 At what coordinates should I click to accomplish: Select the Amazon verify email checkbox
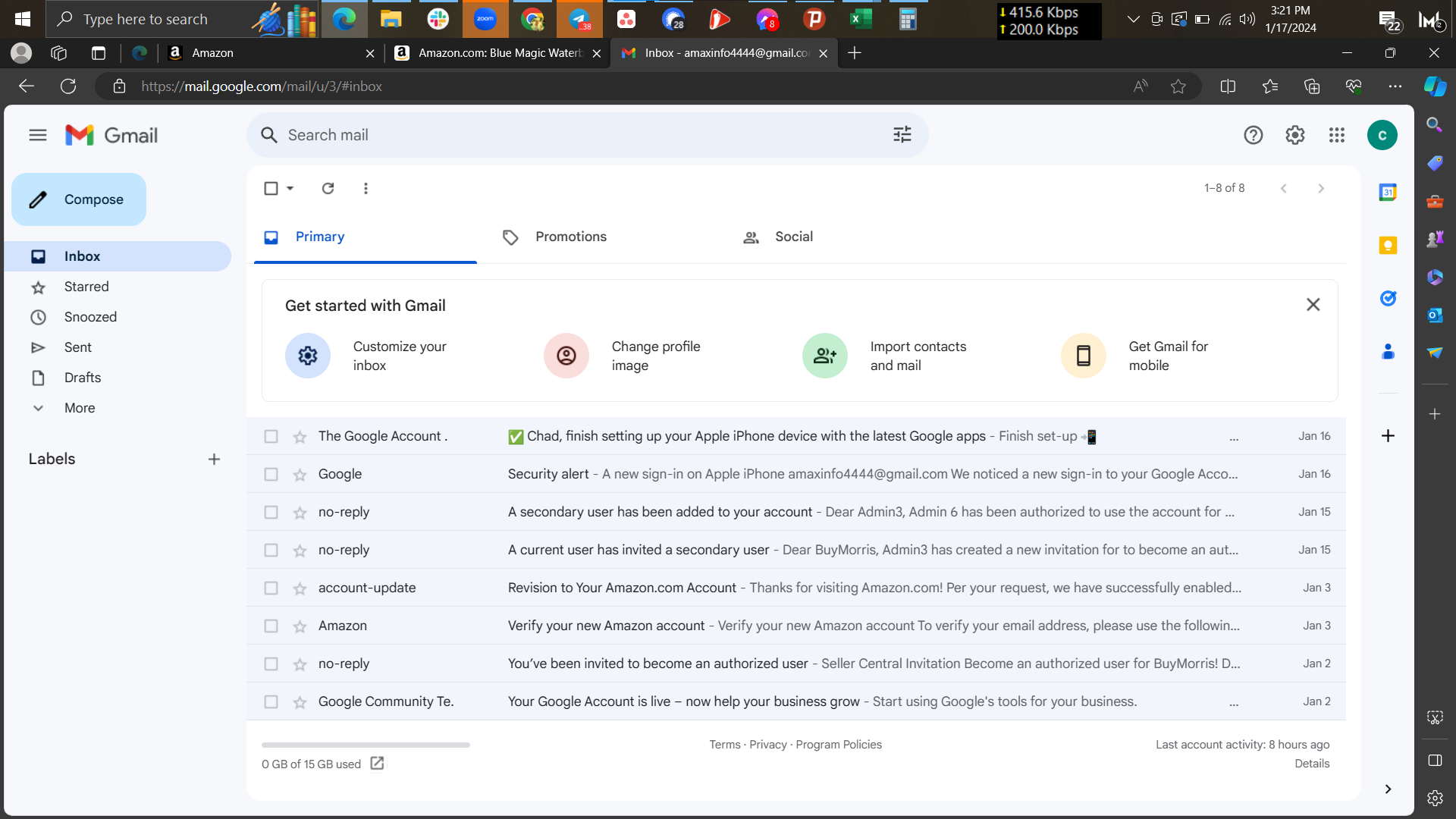click(271, 626)
